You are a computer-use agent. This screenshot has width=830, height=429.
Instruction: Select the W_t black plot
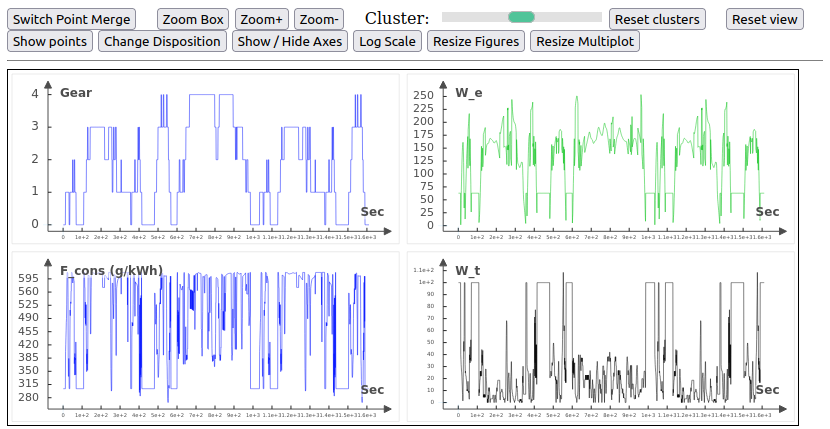pyautogui.click(x=601, y=336)
